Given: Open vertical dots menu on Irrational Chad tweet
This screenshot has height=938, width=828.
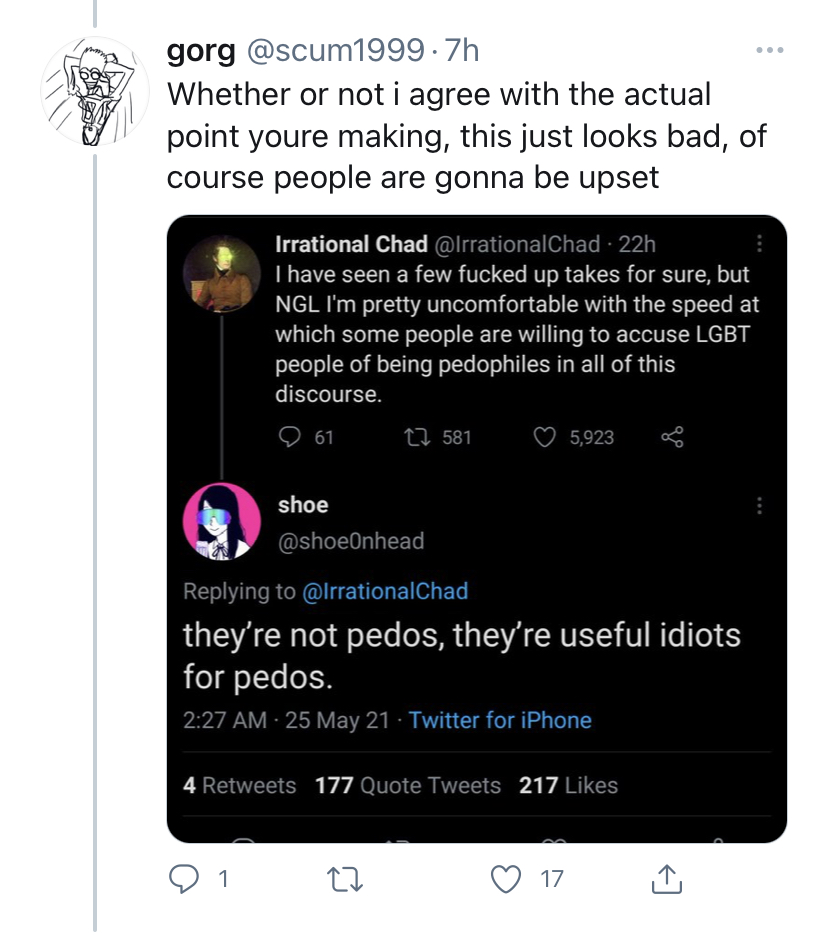Looking at the screenshot, I should [759, 243].
